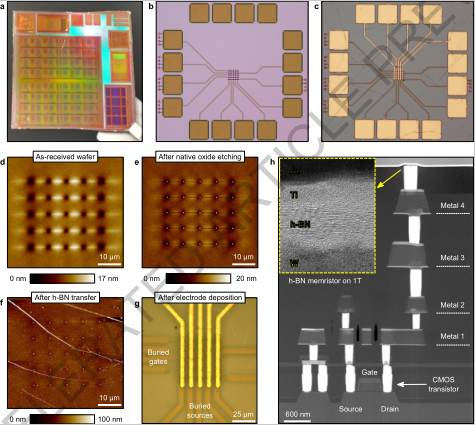This screenshot has width=475, height=425.
Task: Click the panel letter 'b'
Action: click(x=151, y=5)
